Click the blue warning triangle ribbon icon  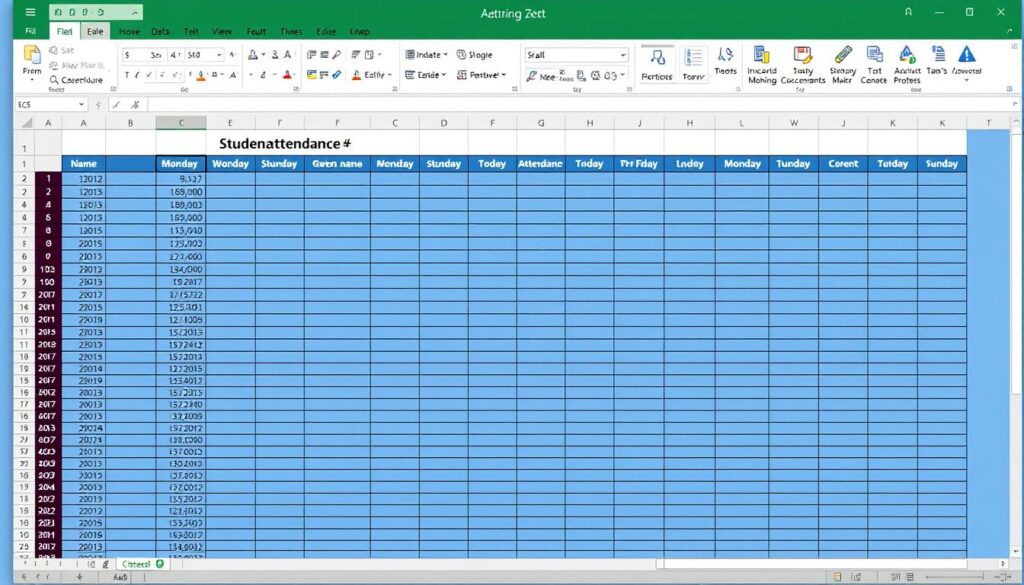pyautogui.click(x=967, y=54)
